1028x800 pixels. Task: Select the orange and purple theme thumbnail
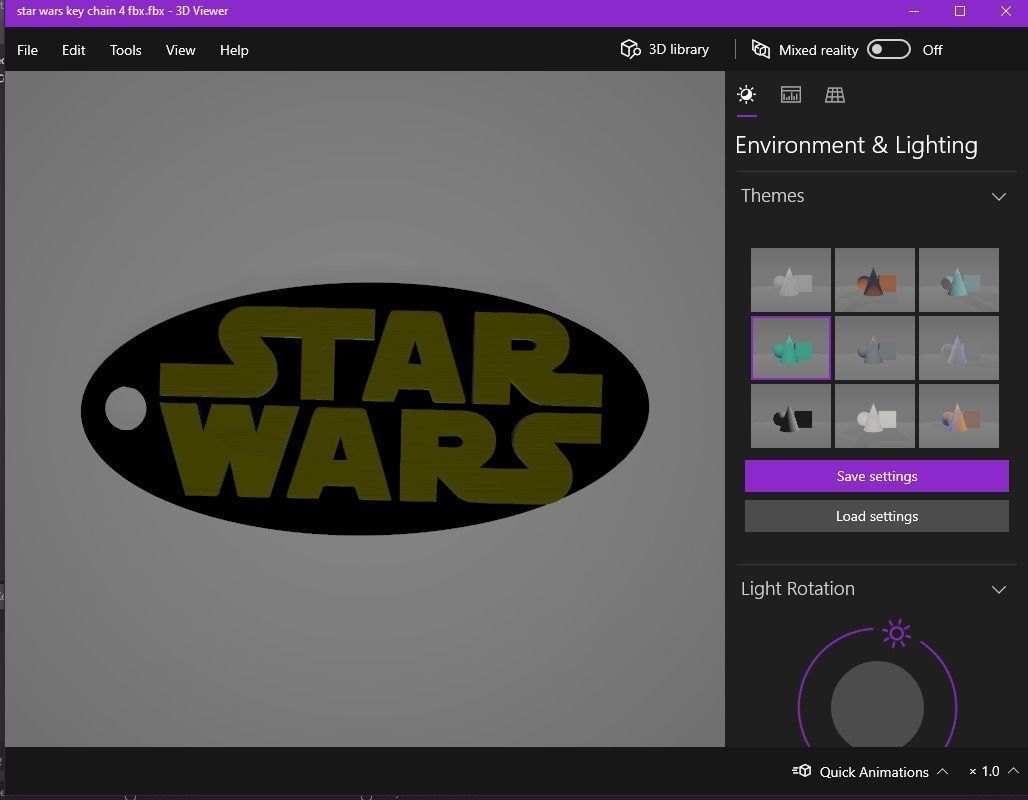tap(959, 416)
